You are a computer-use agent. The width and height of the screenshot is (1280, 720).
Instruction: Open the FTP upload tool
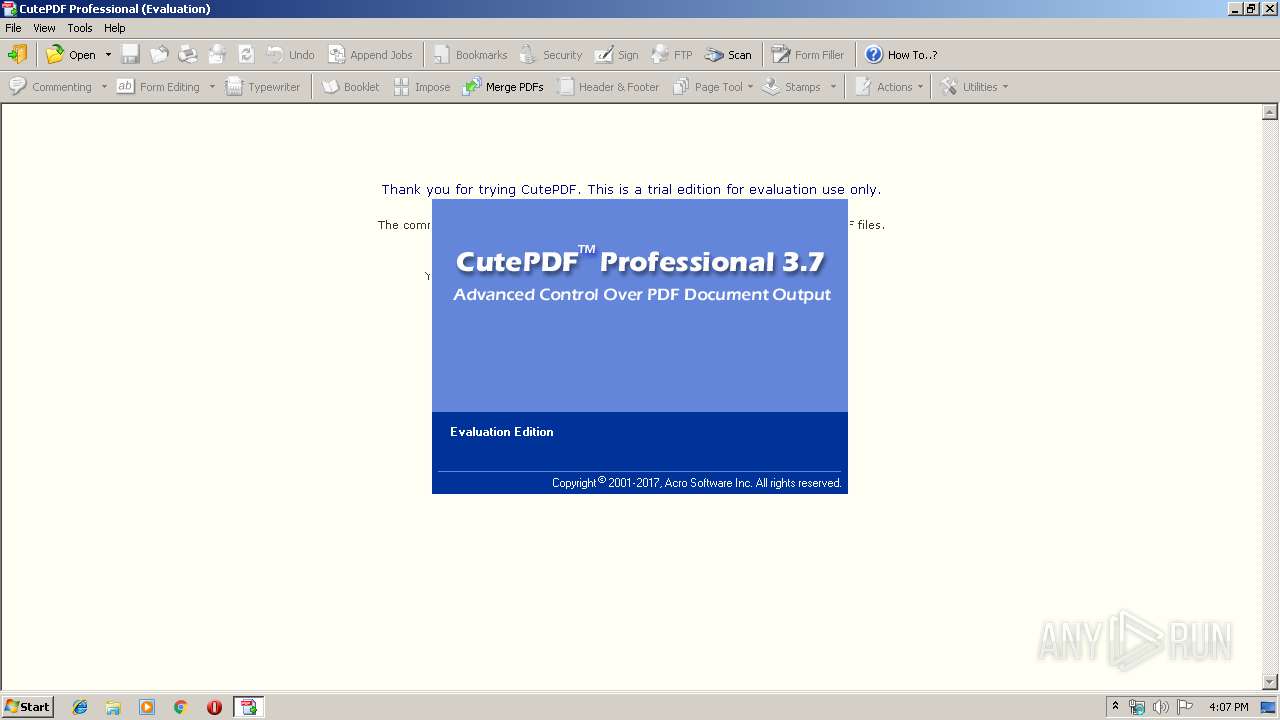[x=671, y=55]
